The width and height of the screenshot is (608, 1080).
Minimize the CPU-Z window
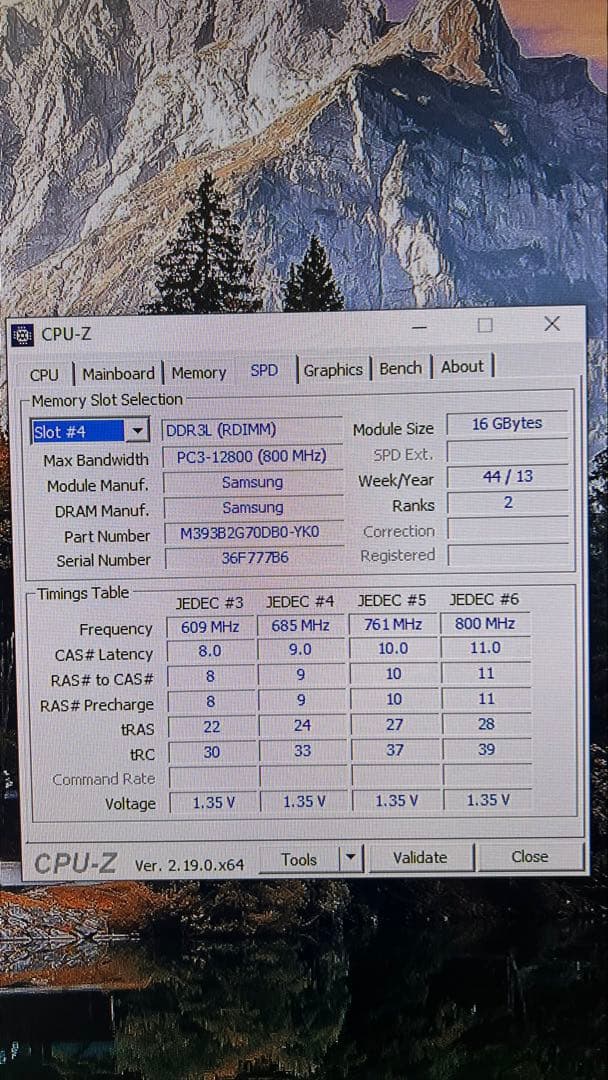(419, 328)
